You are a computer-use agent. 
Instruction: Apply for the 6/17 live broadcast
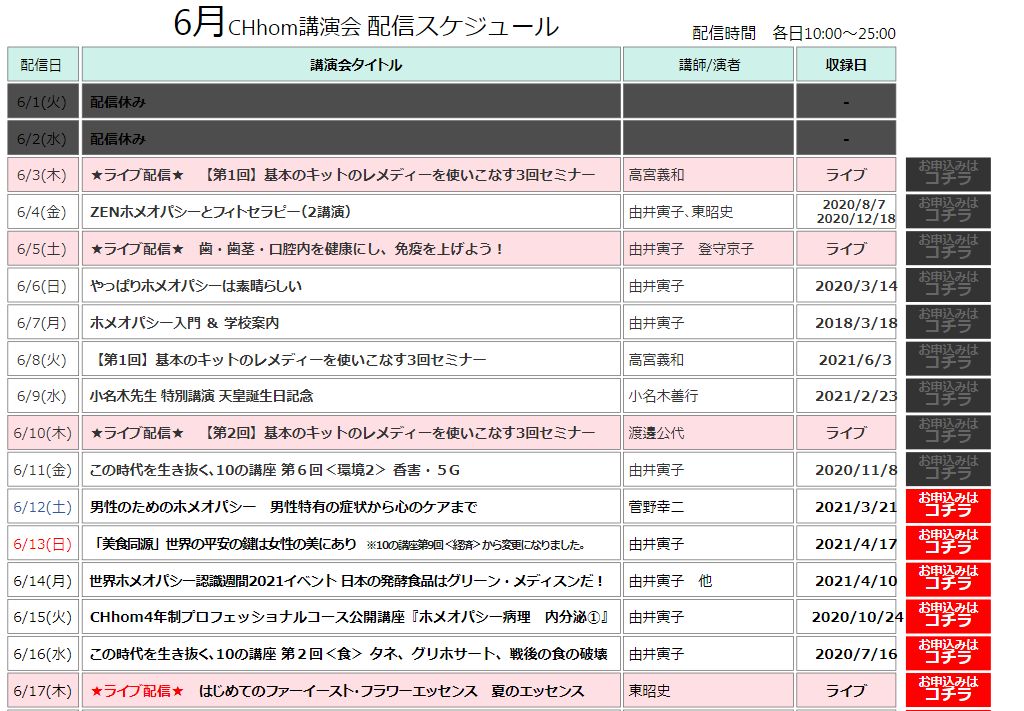tap(947, 690)
